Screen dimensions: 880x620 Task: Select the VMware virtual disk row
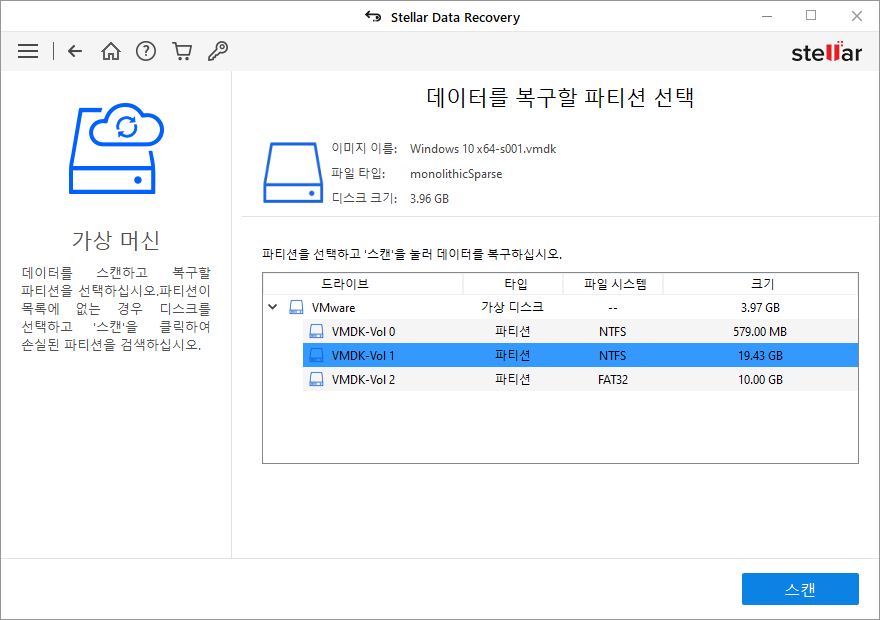tap(561, 307)
